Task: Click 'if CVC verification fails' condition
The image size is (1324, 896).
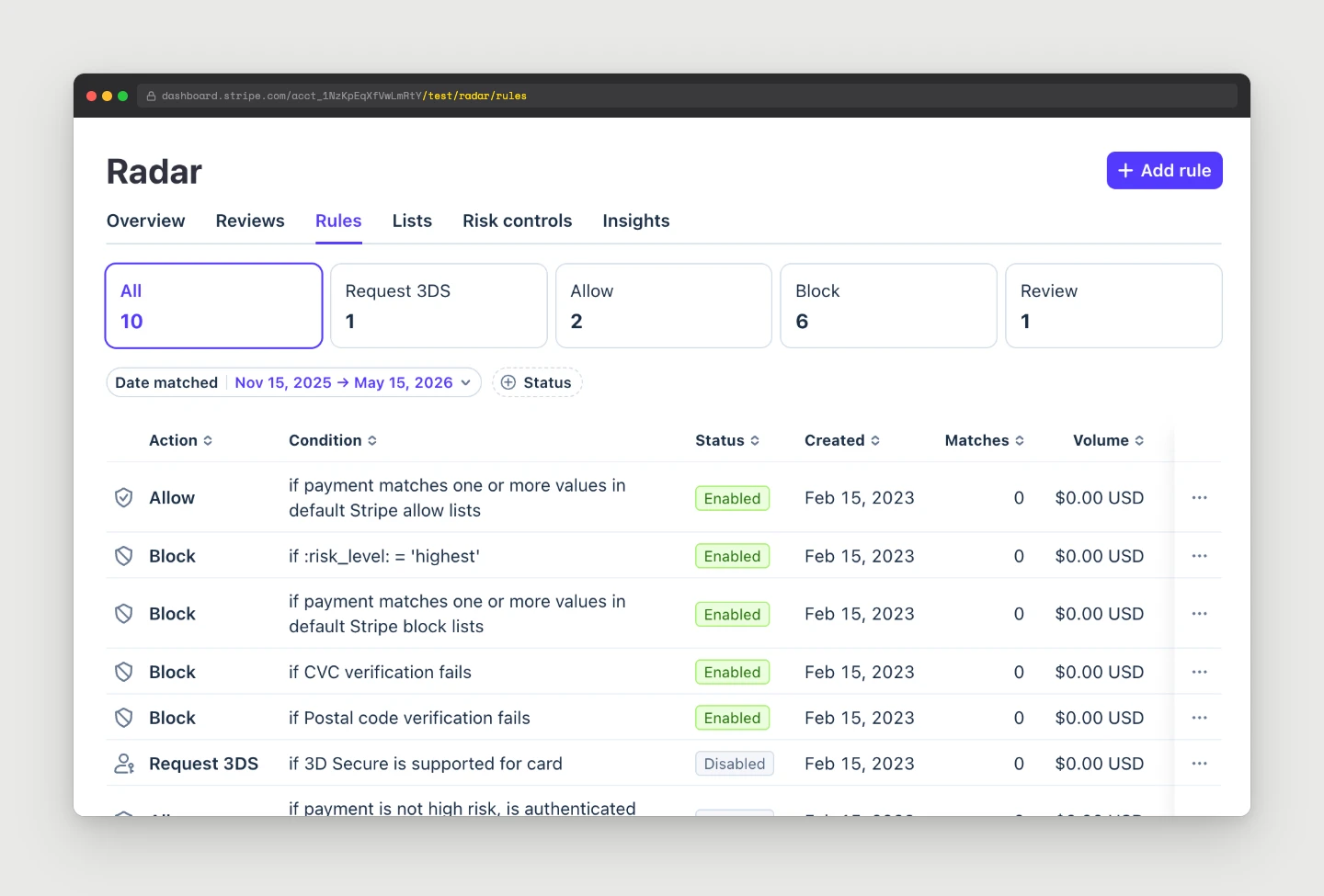Action: (380, 672)
